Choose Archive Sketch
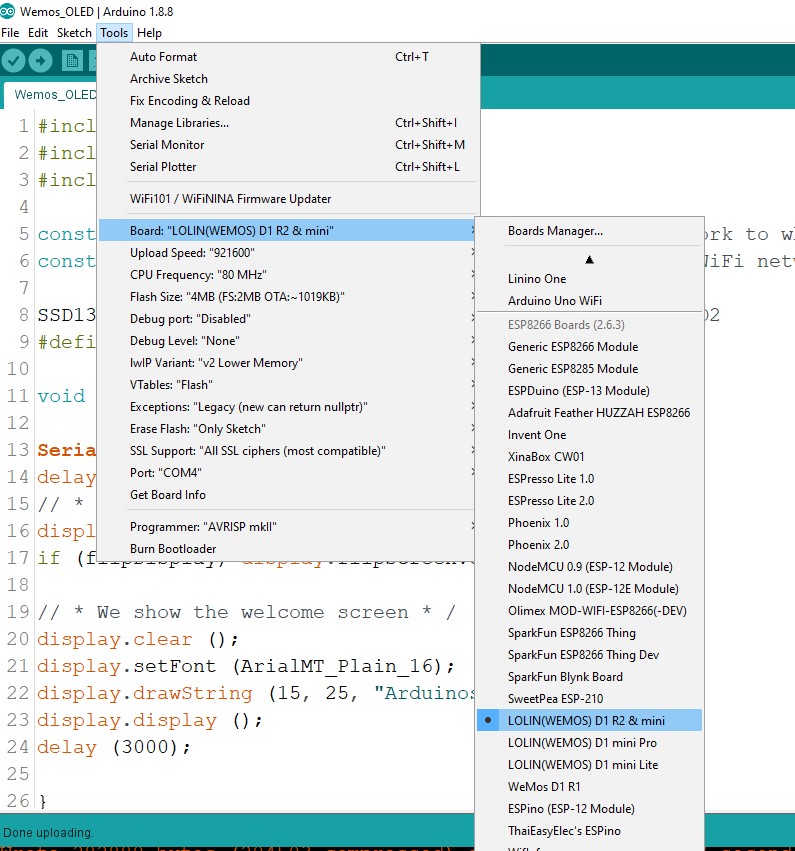 [x=288, y=79]
